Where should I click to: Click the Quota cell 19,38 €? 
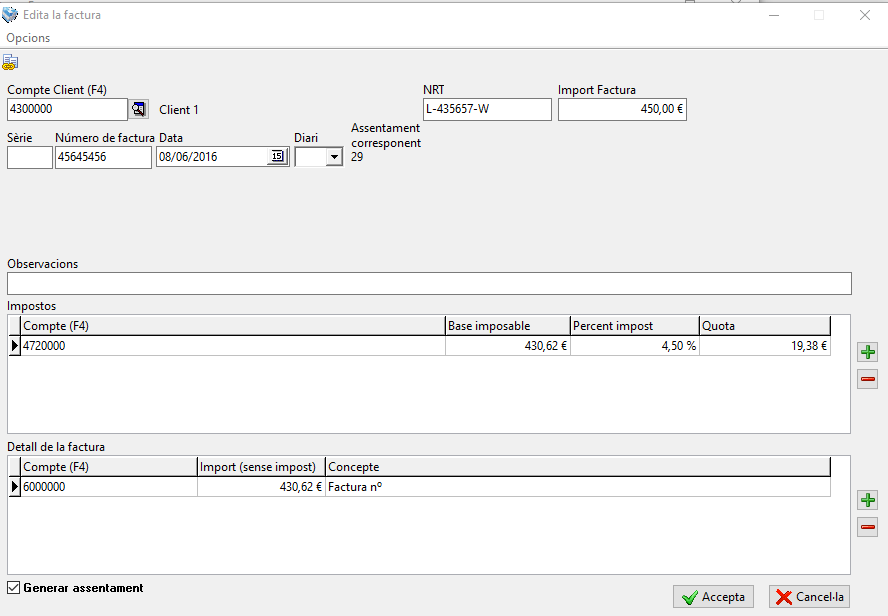(x=765, y=346)
